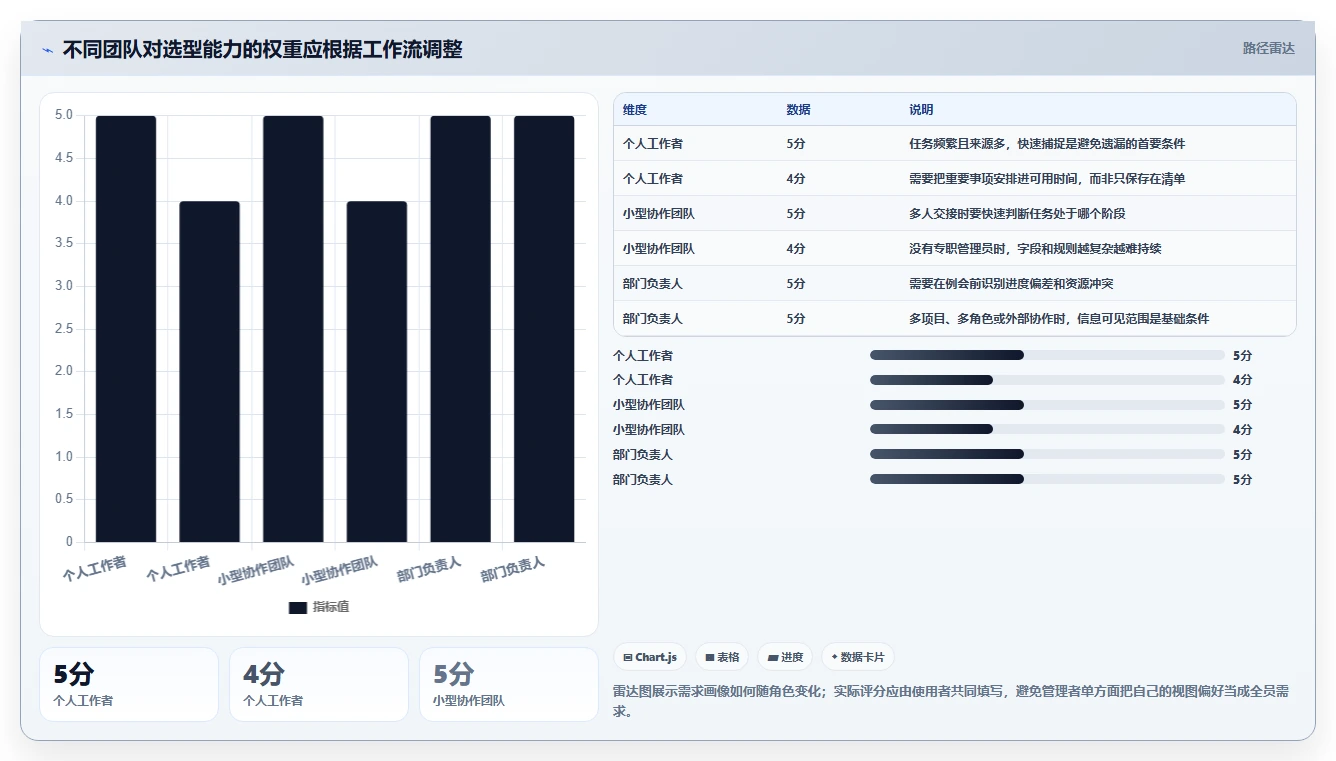Select the row 多项目、多角色或外部协作时

tap(955, 319)
